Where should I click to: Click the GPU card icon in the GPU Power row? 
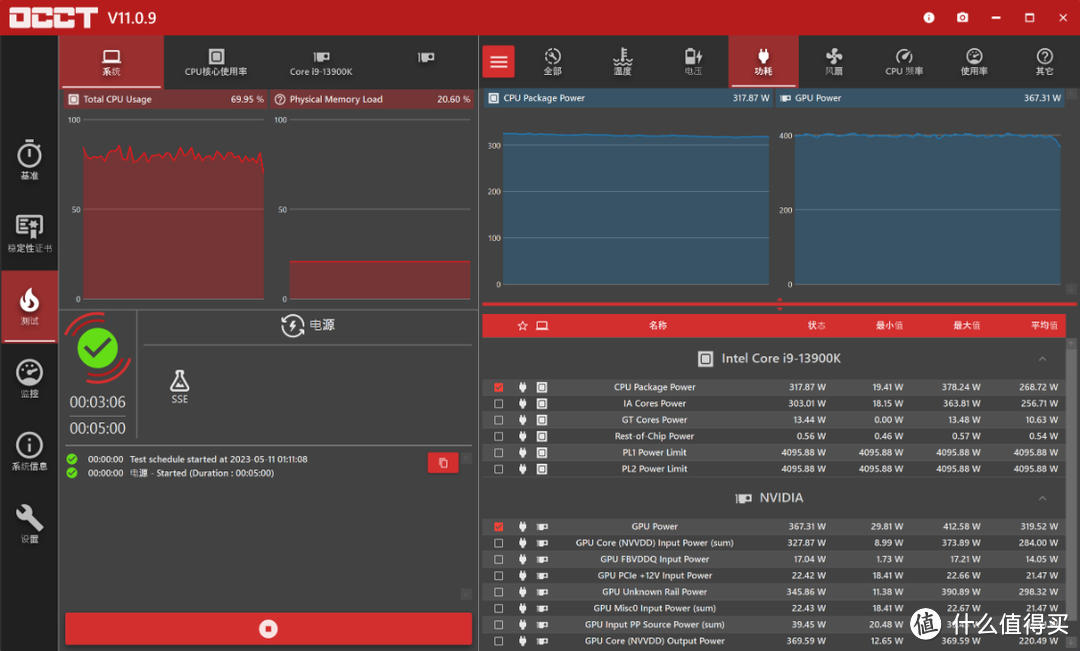(542, 527)
